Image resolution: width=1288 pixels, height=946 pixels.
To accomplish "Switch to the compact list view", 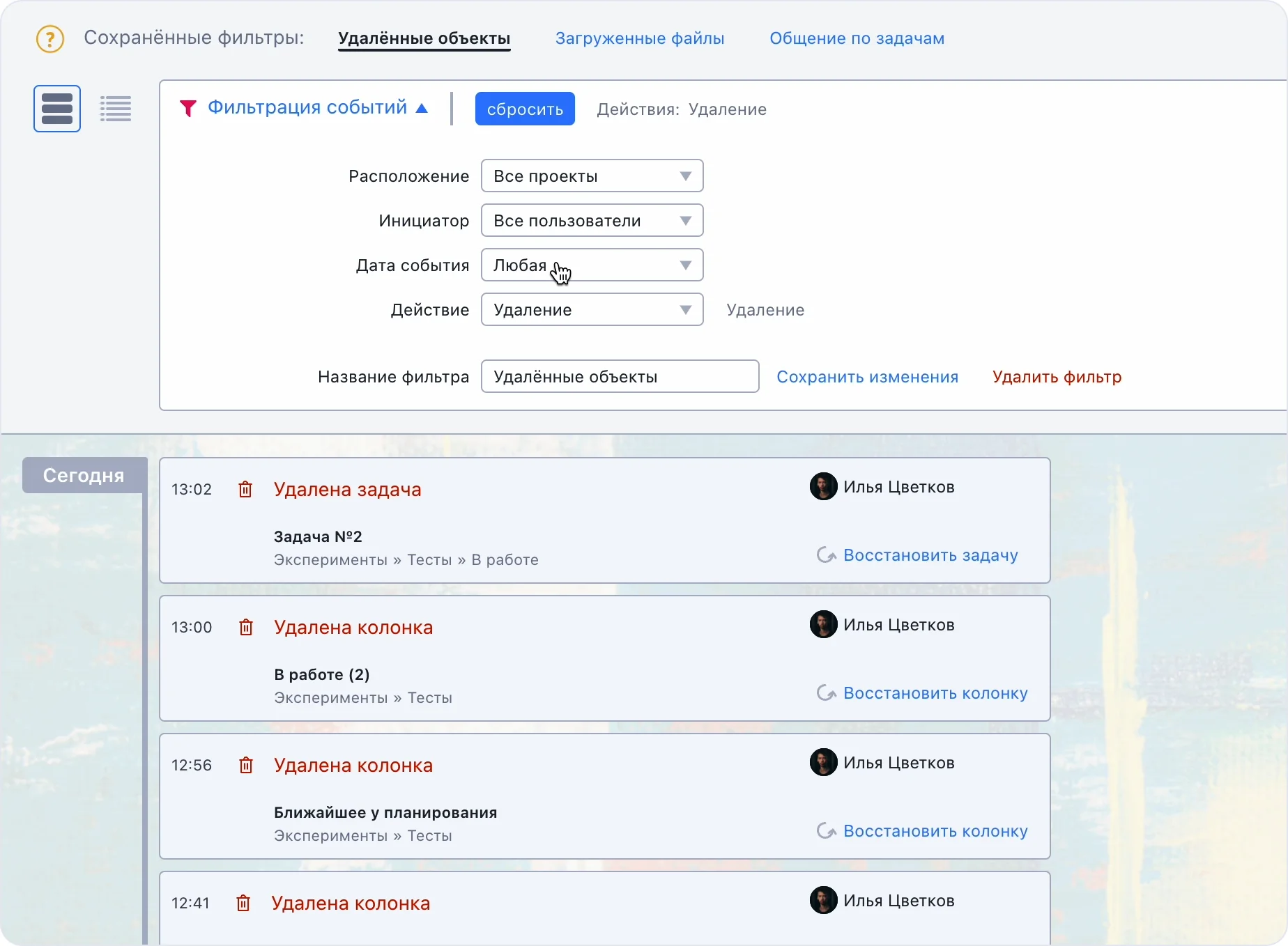I will coord(116,109).
